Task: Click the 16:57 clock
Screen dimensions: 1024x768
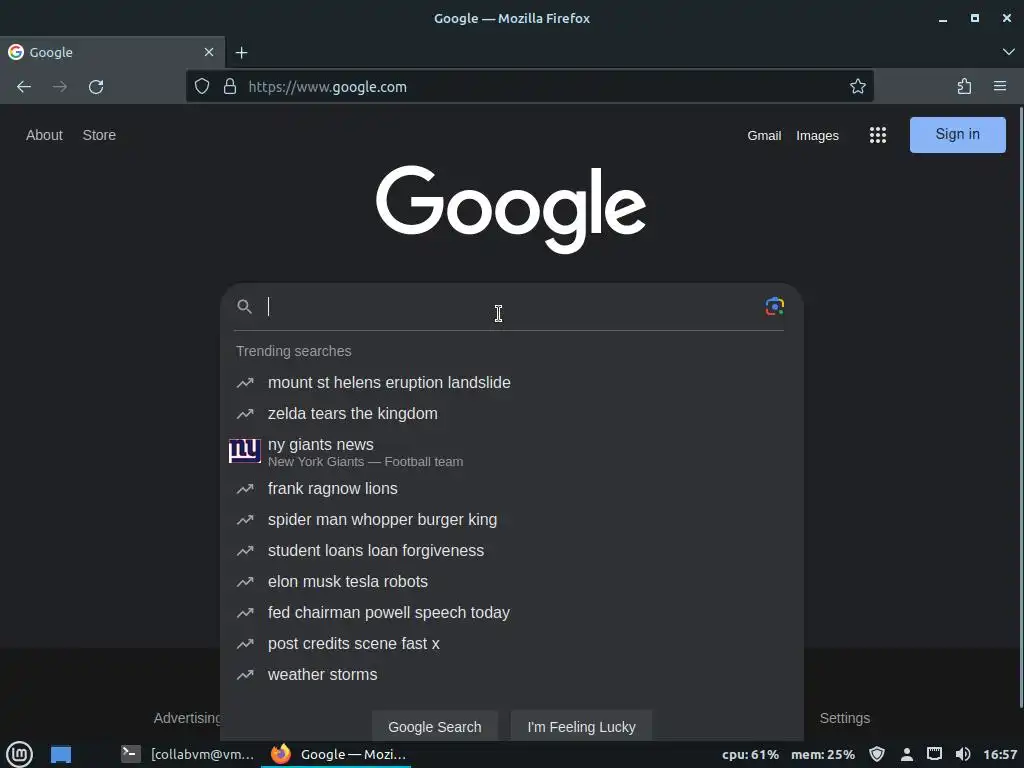Action: tap(1000, 754)
